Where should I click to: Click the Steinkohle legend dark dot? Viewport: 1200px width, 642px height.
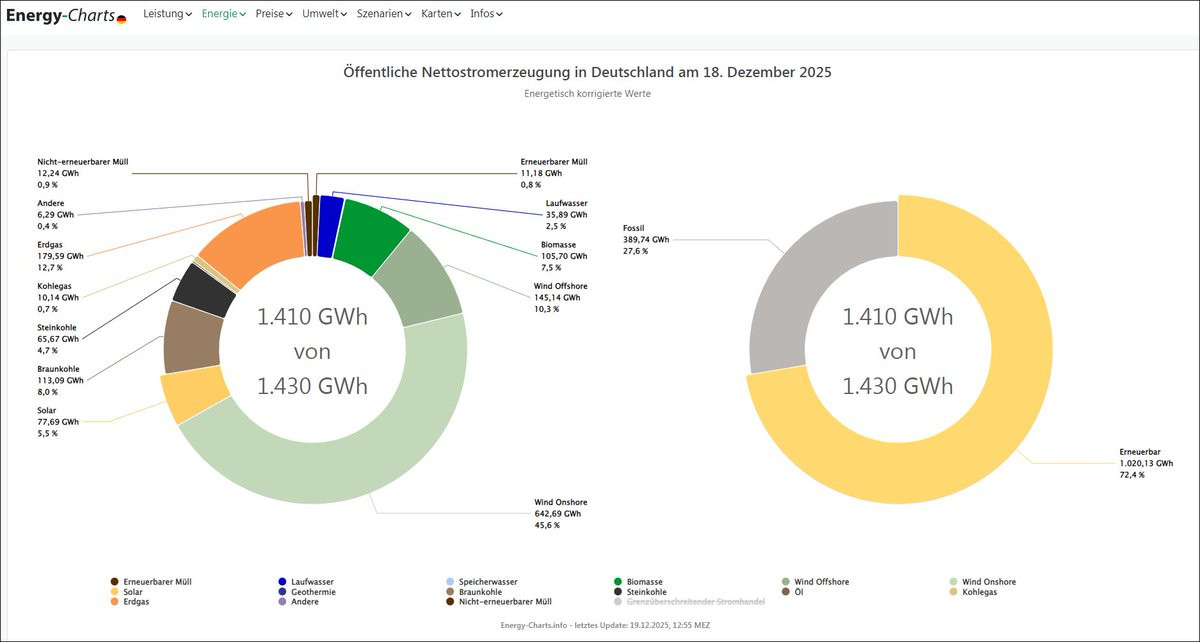[x=618, y=592]
